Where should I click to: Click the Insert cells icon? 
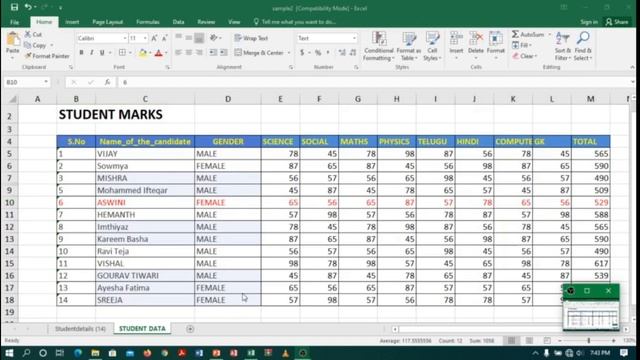tap(456, 39)
